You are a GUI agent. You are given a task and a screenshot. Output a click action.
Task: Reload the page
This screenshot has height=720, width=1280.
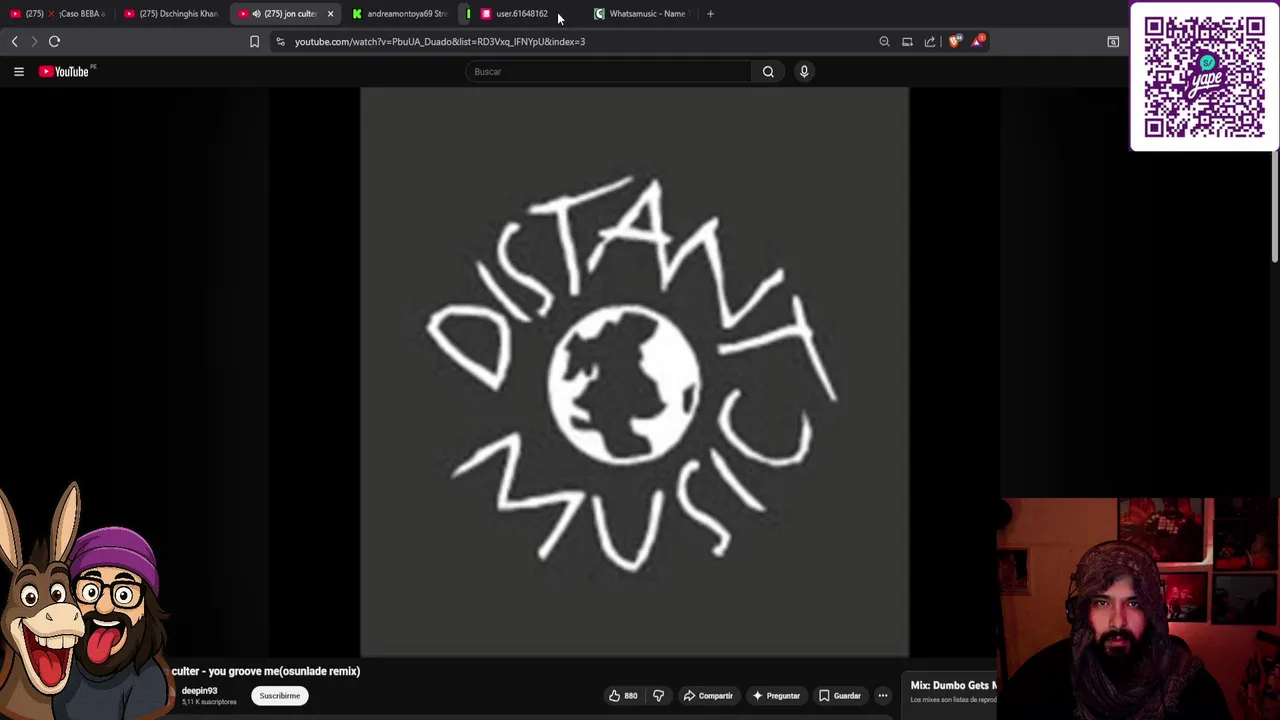[54, 41]
